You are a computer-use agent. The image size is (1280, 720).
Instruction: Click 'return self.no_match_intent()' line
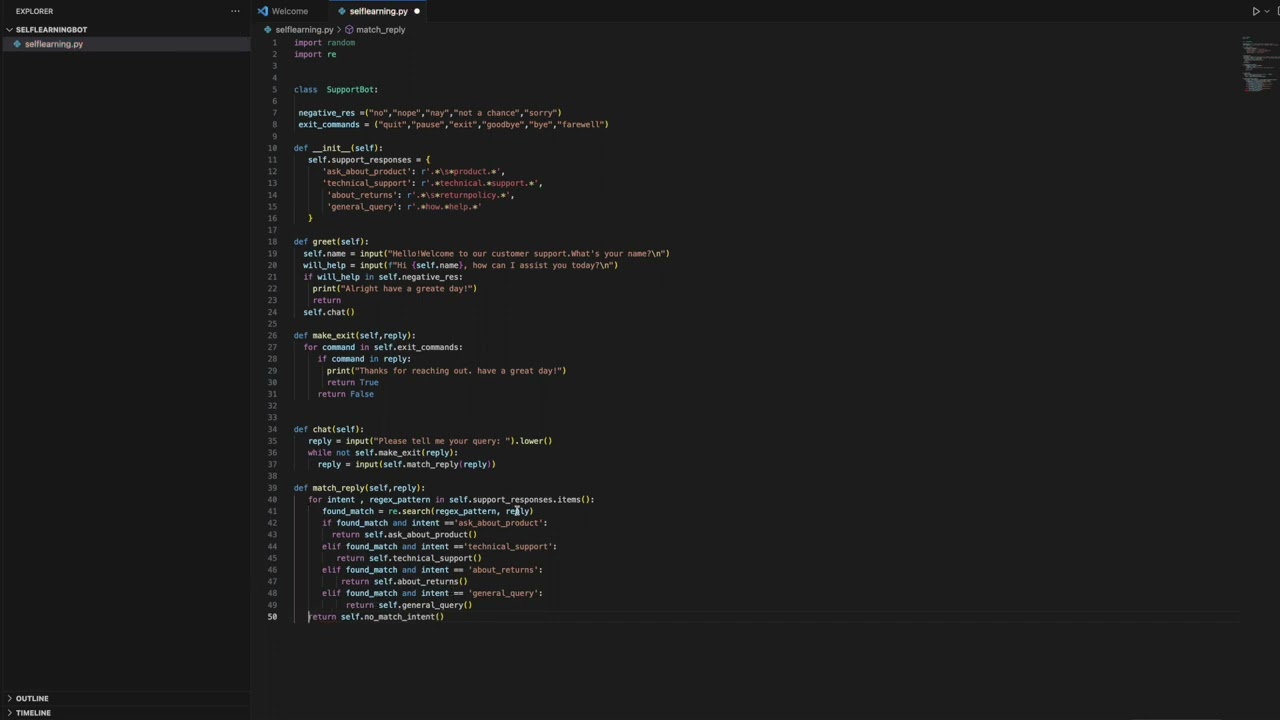pos(376,617)
